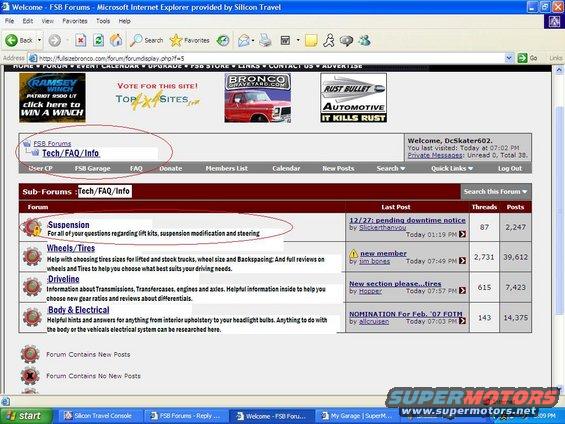
Task: Click the Mail envelope toolbar icon
Action: (244, 40)
